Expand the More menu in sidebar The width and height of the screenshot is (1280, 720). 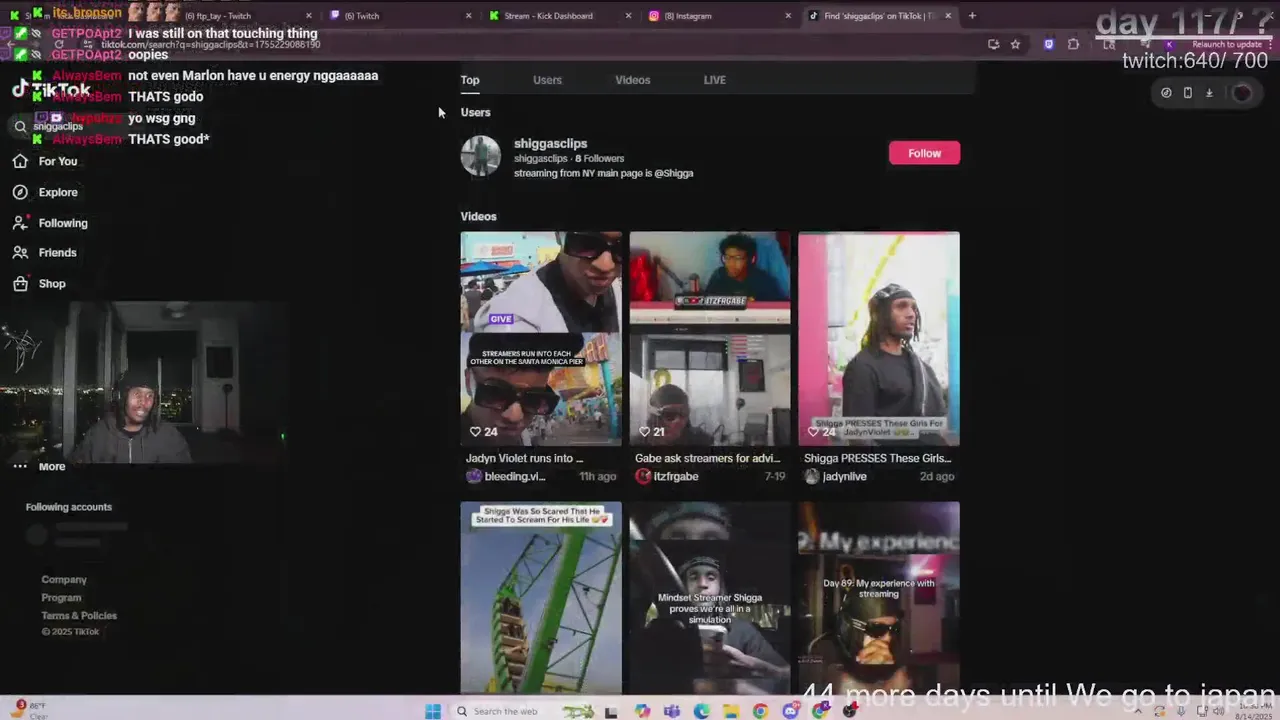pos(40,466)
